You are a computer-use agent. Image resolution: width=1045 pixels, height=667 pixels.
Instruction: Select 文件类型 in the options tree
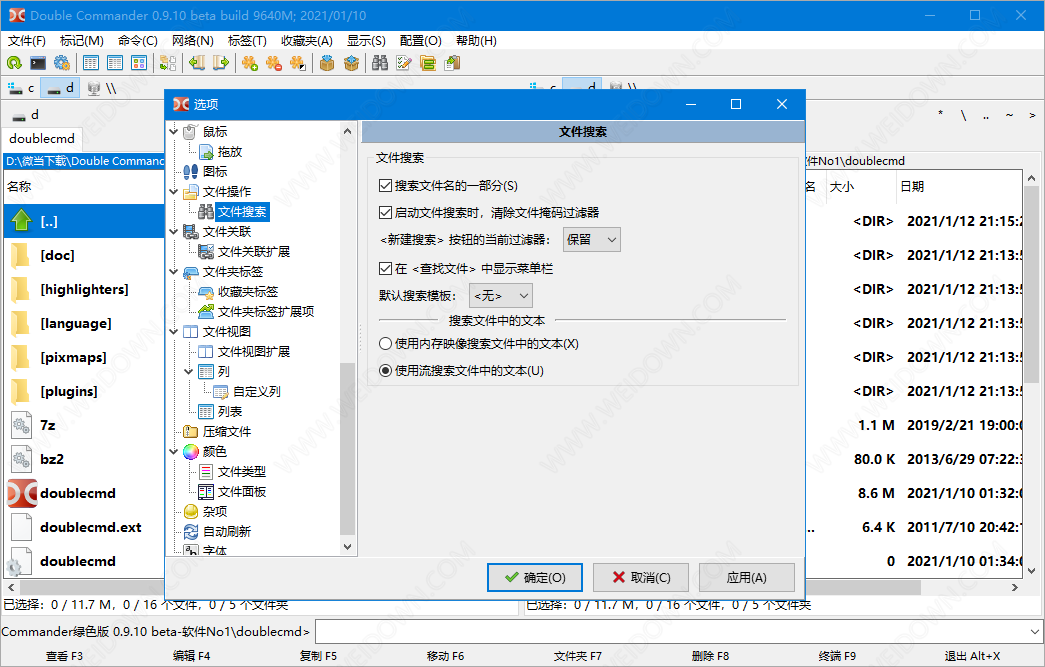pos(241,471)
